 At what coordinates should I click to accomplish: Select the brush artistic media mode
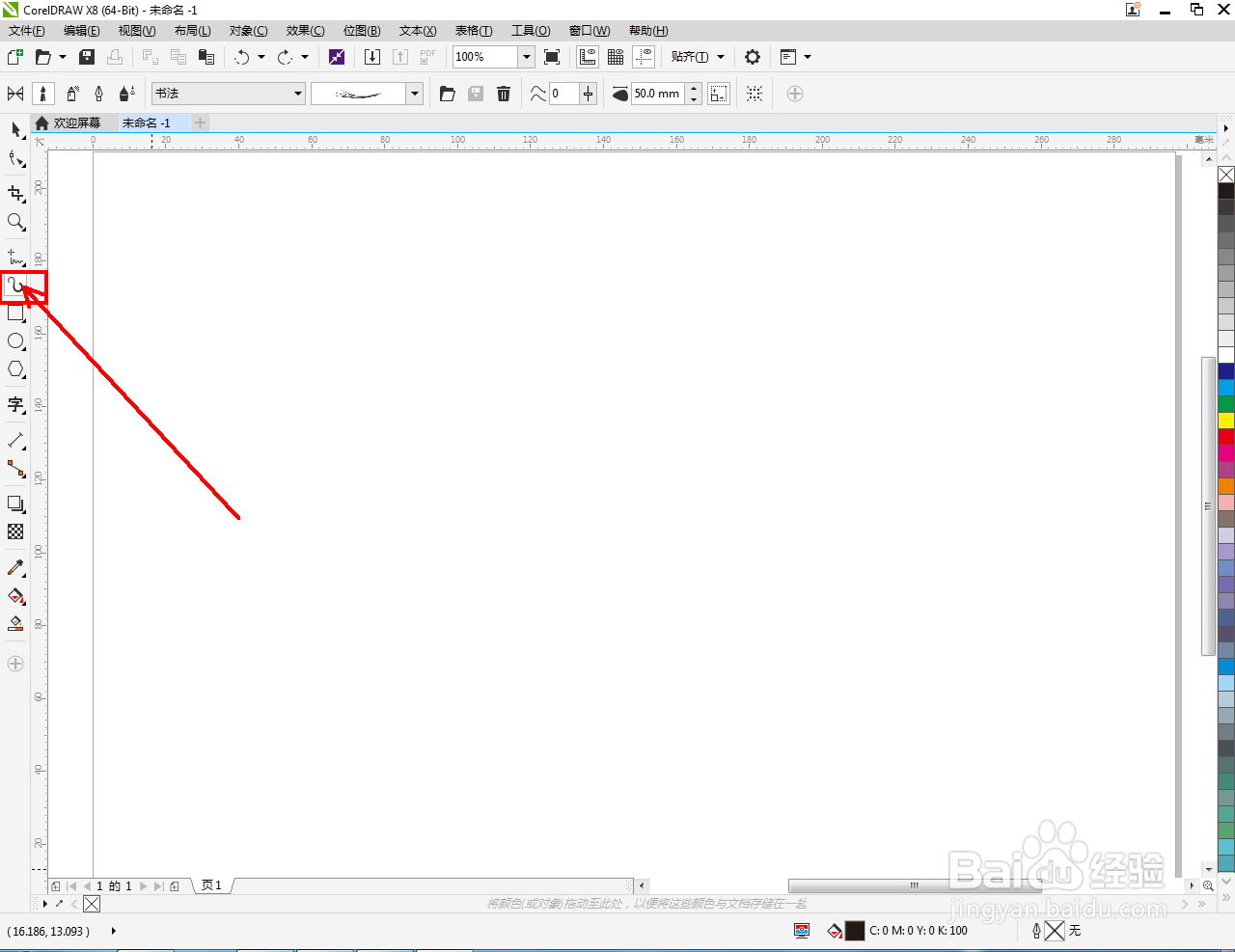pos(43,94)
